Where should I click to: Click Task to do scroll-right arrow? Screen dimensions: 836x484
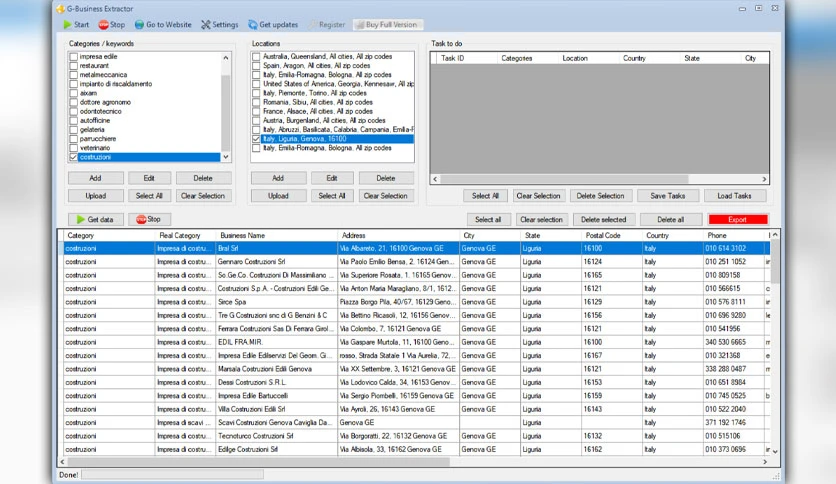point(764,179)
